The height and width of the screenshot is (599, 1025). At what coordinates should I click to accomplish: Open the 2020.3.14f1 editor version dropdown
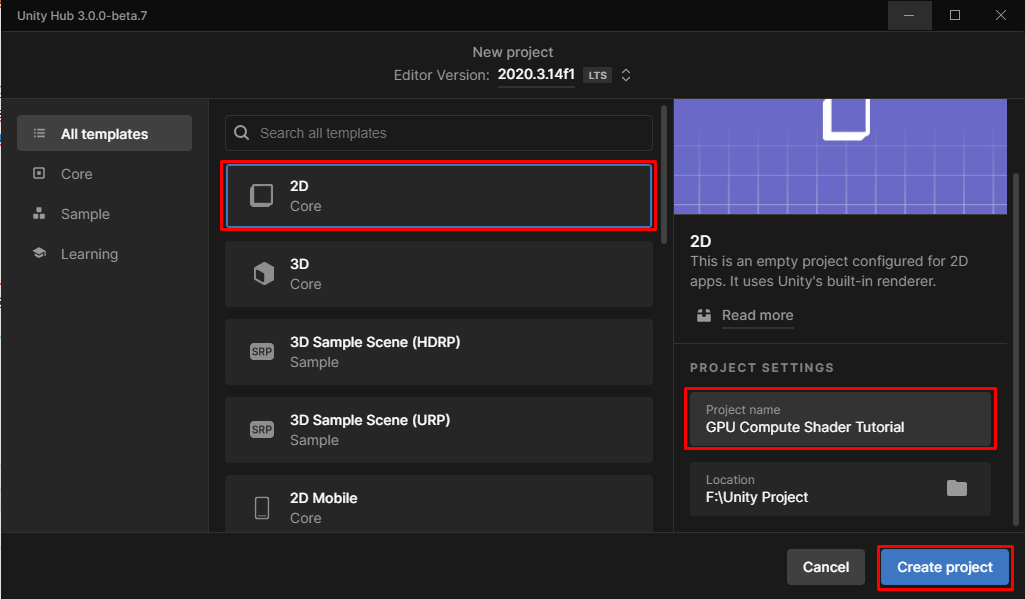536,75
